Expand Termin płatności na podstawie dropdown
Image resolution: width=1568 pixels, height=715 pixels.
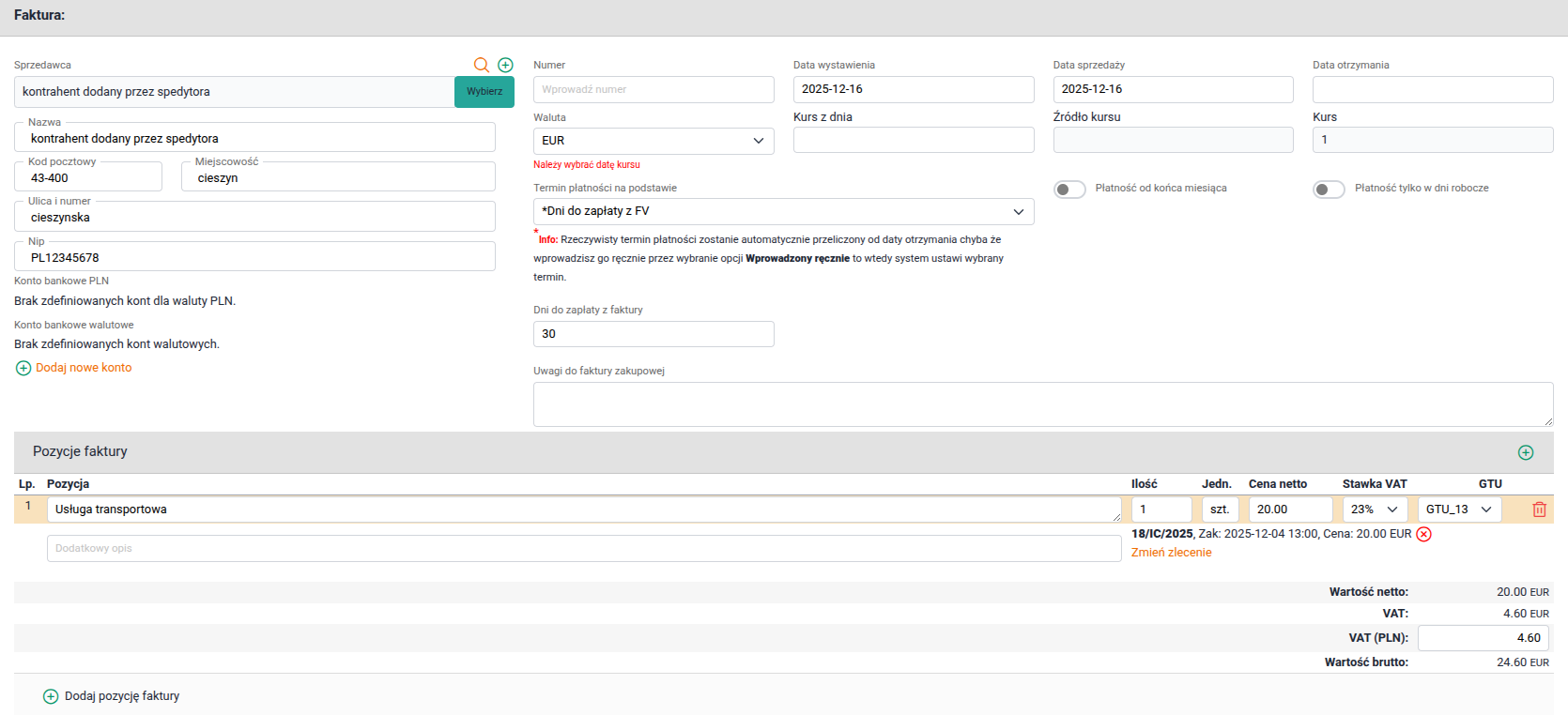783,211
